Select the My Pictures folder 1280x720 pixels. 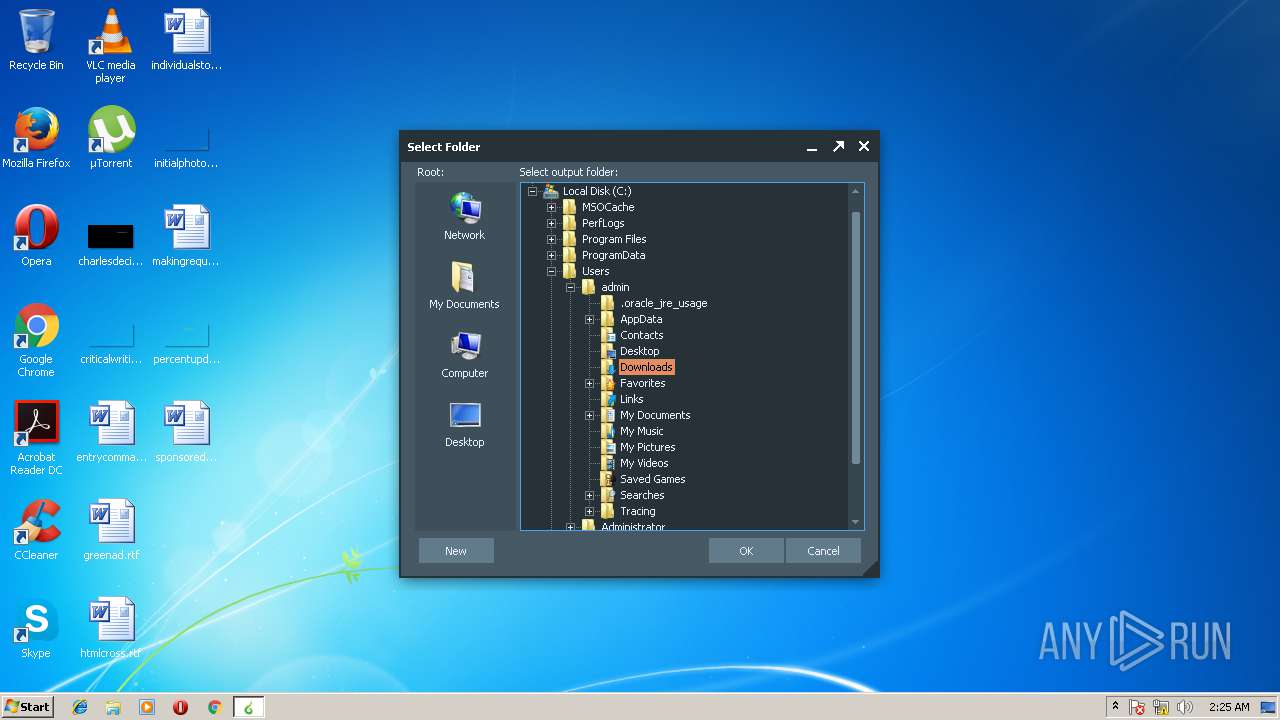point(647,447)
